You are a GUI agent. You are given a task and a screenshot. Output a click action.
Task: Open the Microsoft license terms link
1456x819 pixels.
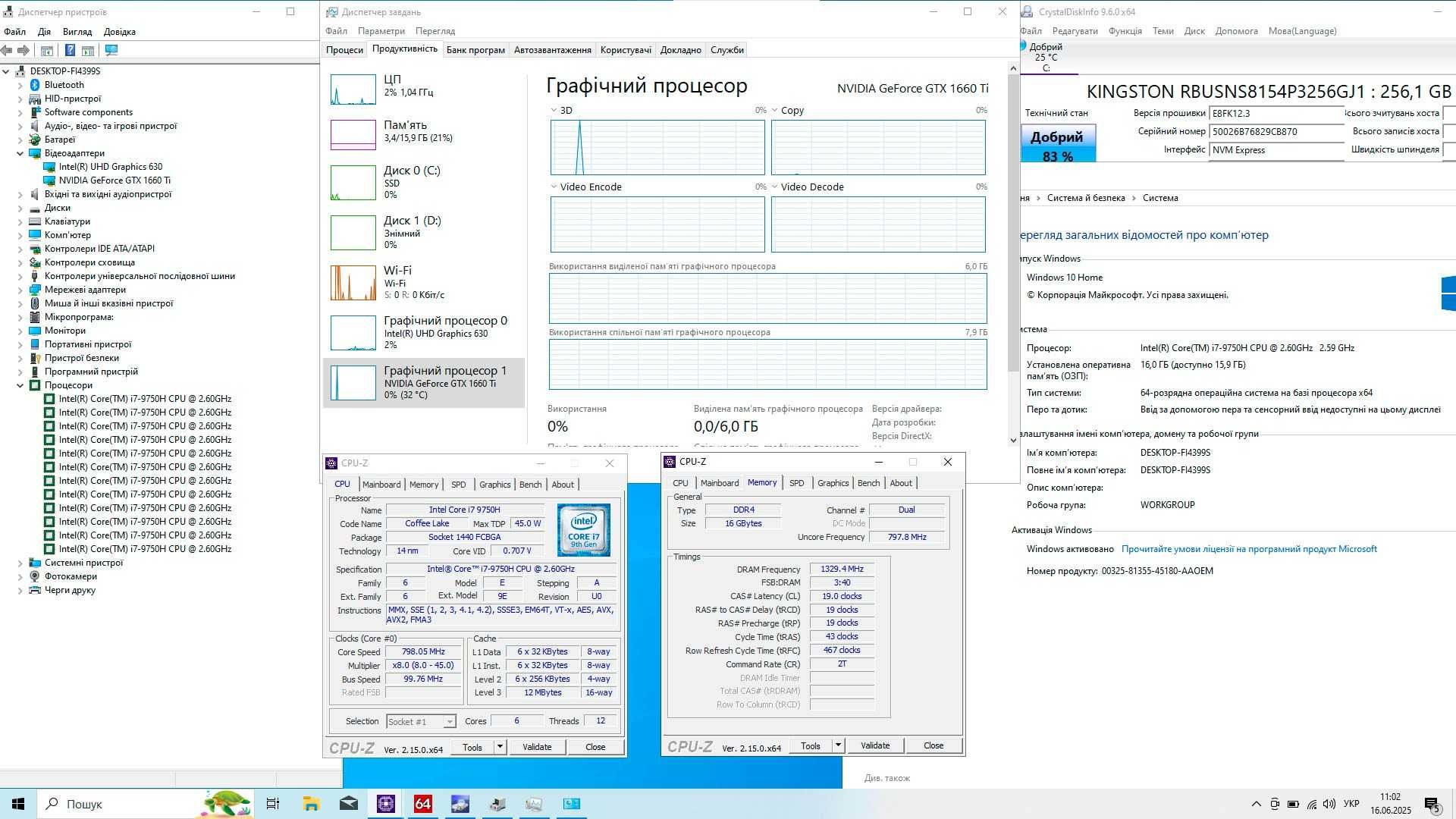[1249, 549]
